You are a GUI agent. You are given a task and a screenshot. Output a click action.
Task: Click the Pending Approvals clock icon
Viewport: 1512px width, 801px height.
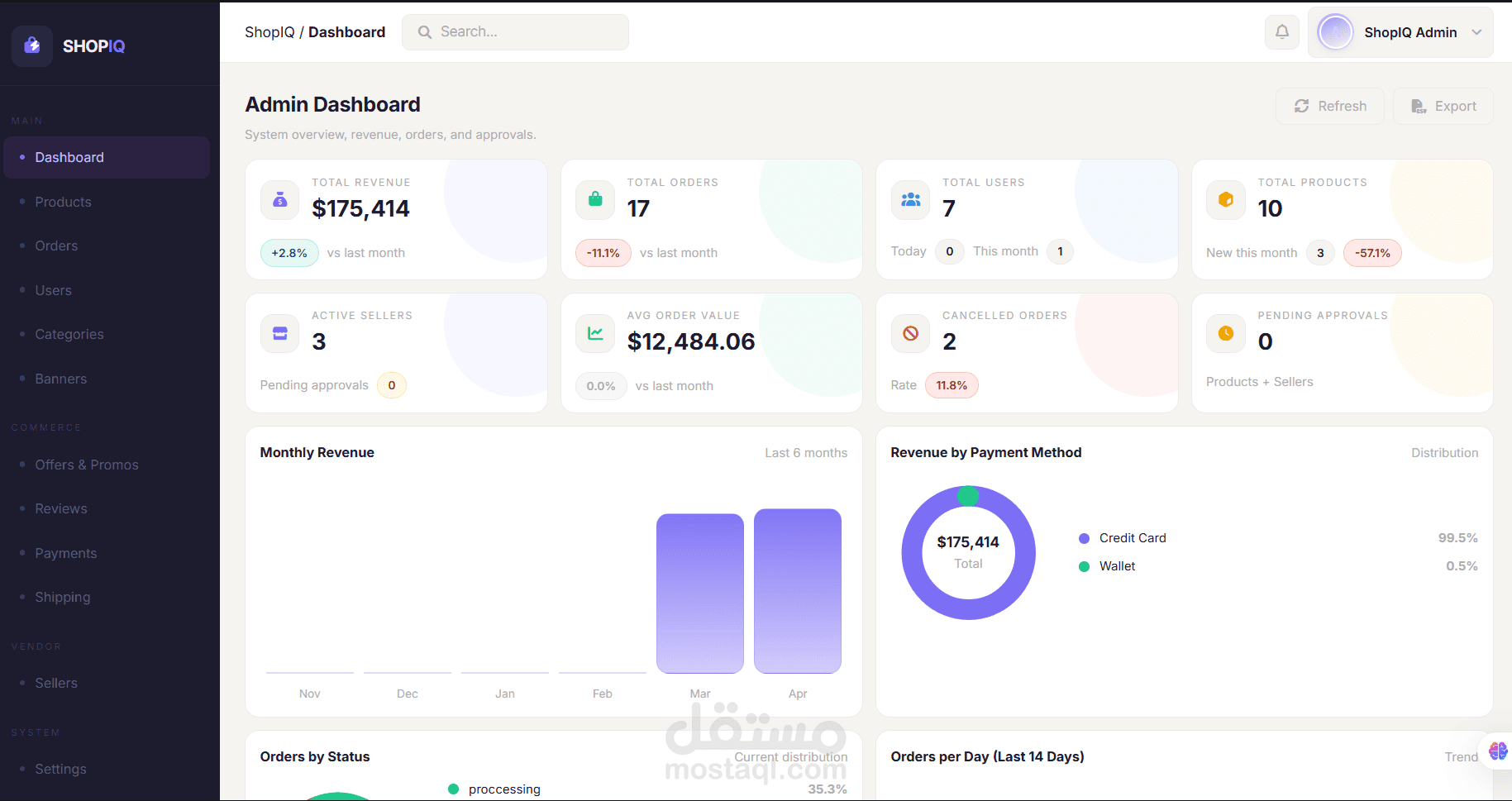click(1226, 333)
